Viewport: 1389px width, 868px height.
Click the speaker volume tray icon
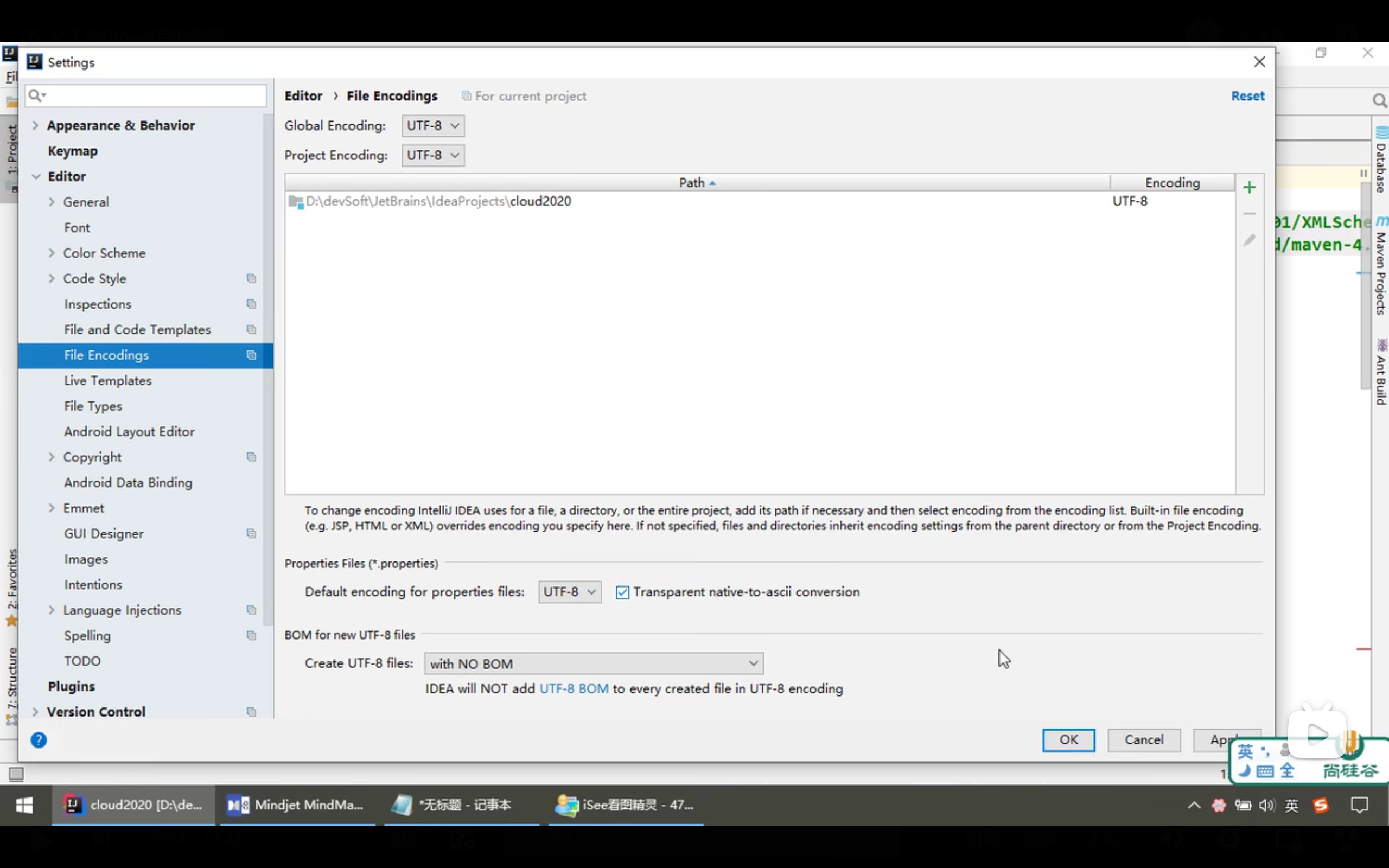point(1266,806)
